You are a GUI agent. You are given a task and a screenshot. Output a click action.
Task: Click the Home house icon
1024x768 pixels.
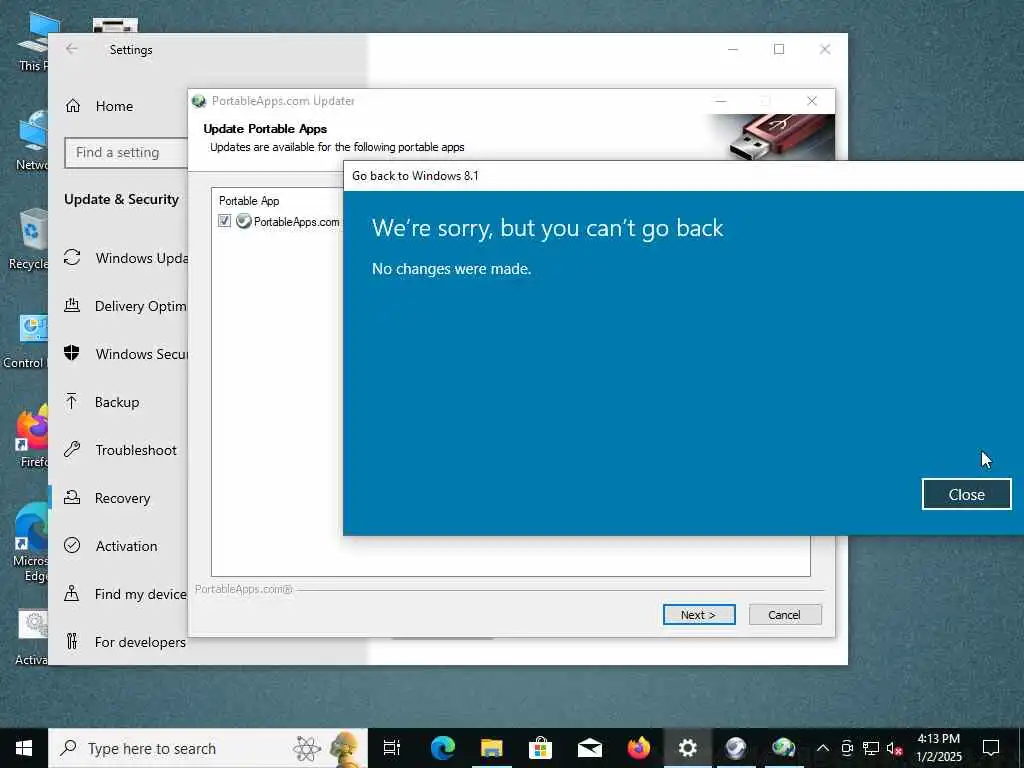(72, 106)
